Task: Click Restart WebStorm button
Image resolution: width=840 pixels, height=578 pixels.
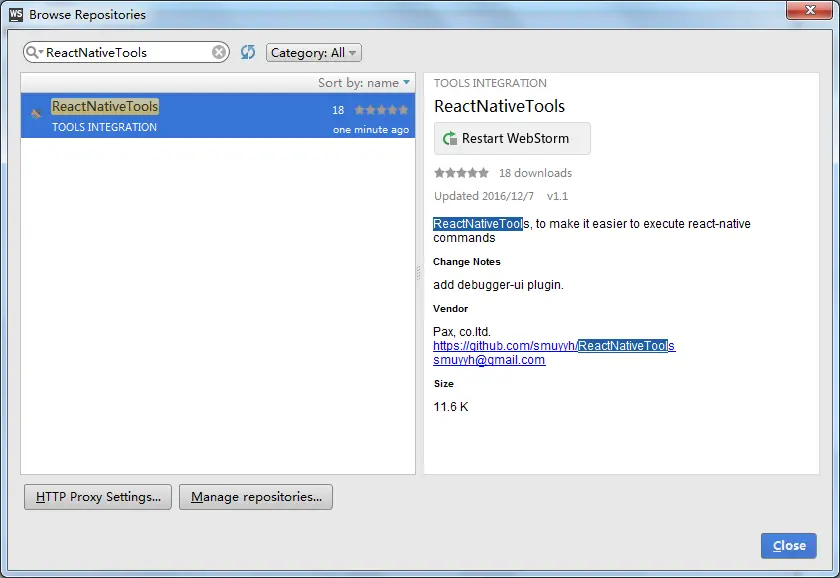Action: [x=512, y=138]
